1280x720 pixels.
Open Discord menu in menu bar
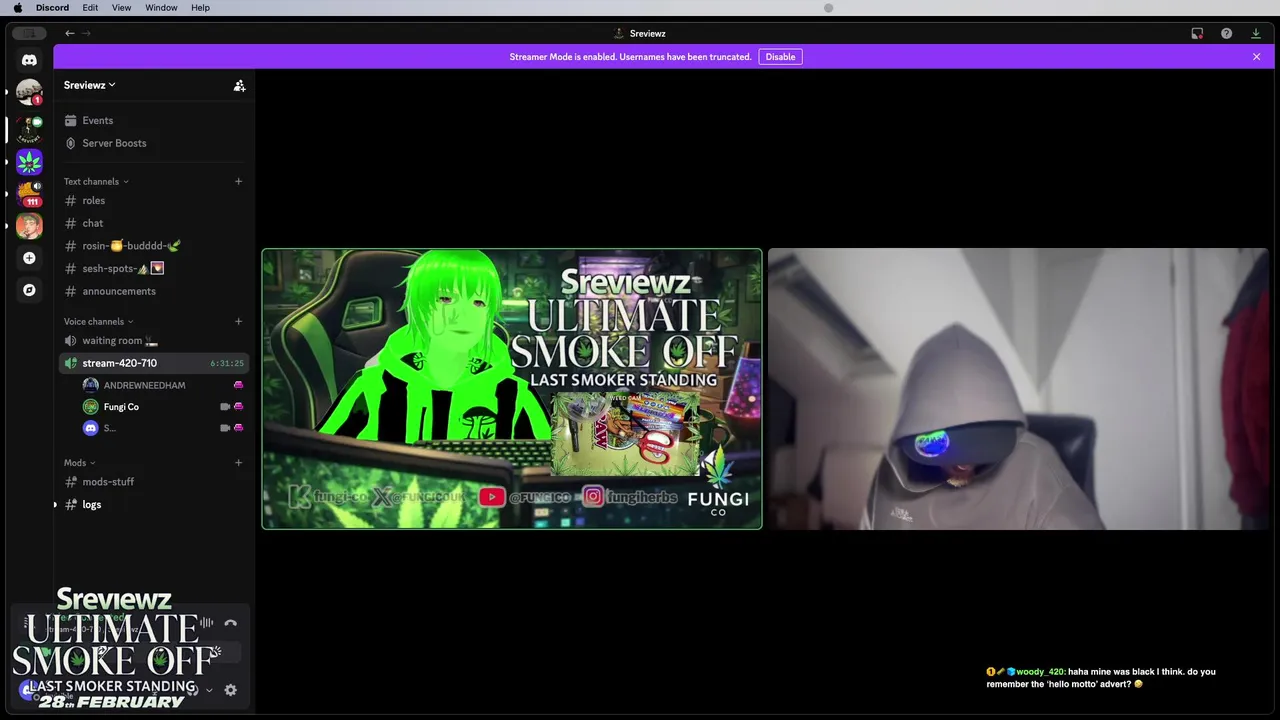pyautogui.click(x=52, y=7)
